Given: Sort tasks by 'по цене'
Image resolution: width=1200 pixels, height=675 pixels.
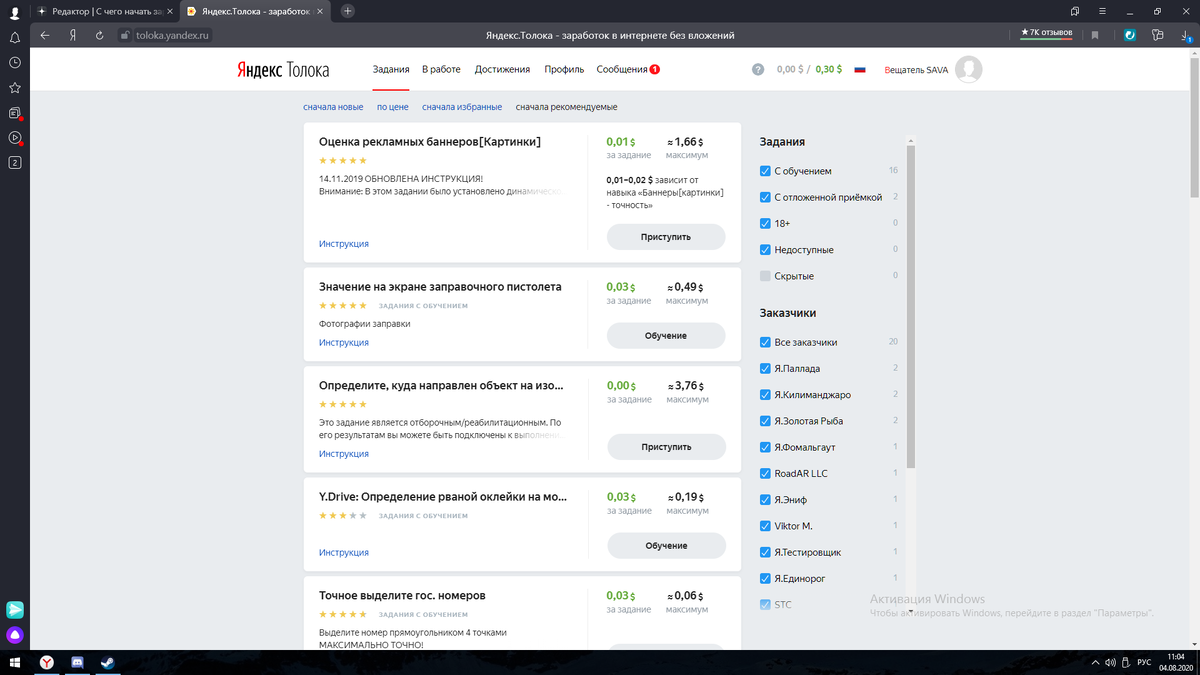Looking at the screenshot, I should [x=392, y=107].
